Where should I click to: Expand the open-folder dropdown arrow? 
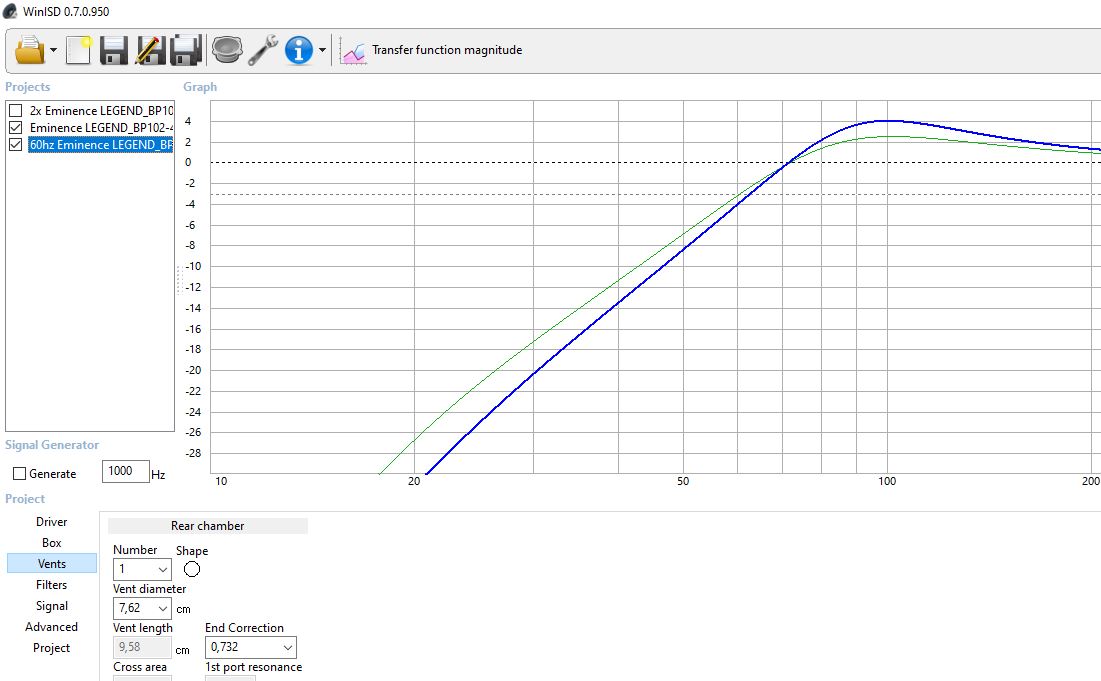point(53,50)
